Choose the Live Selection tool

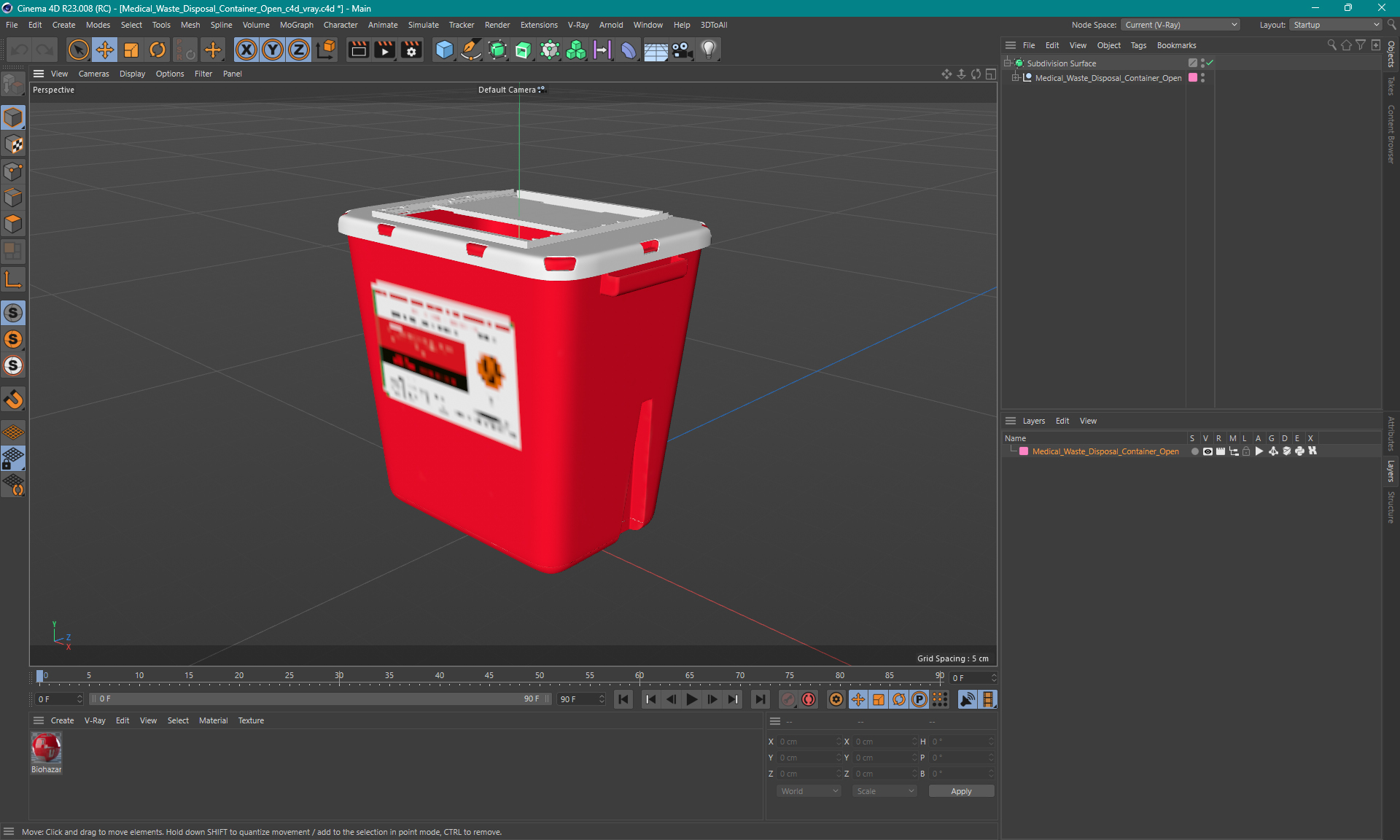(x=79, y=50)
